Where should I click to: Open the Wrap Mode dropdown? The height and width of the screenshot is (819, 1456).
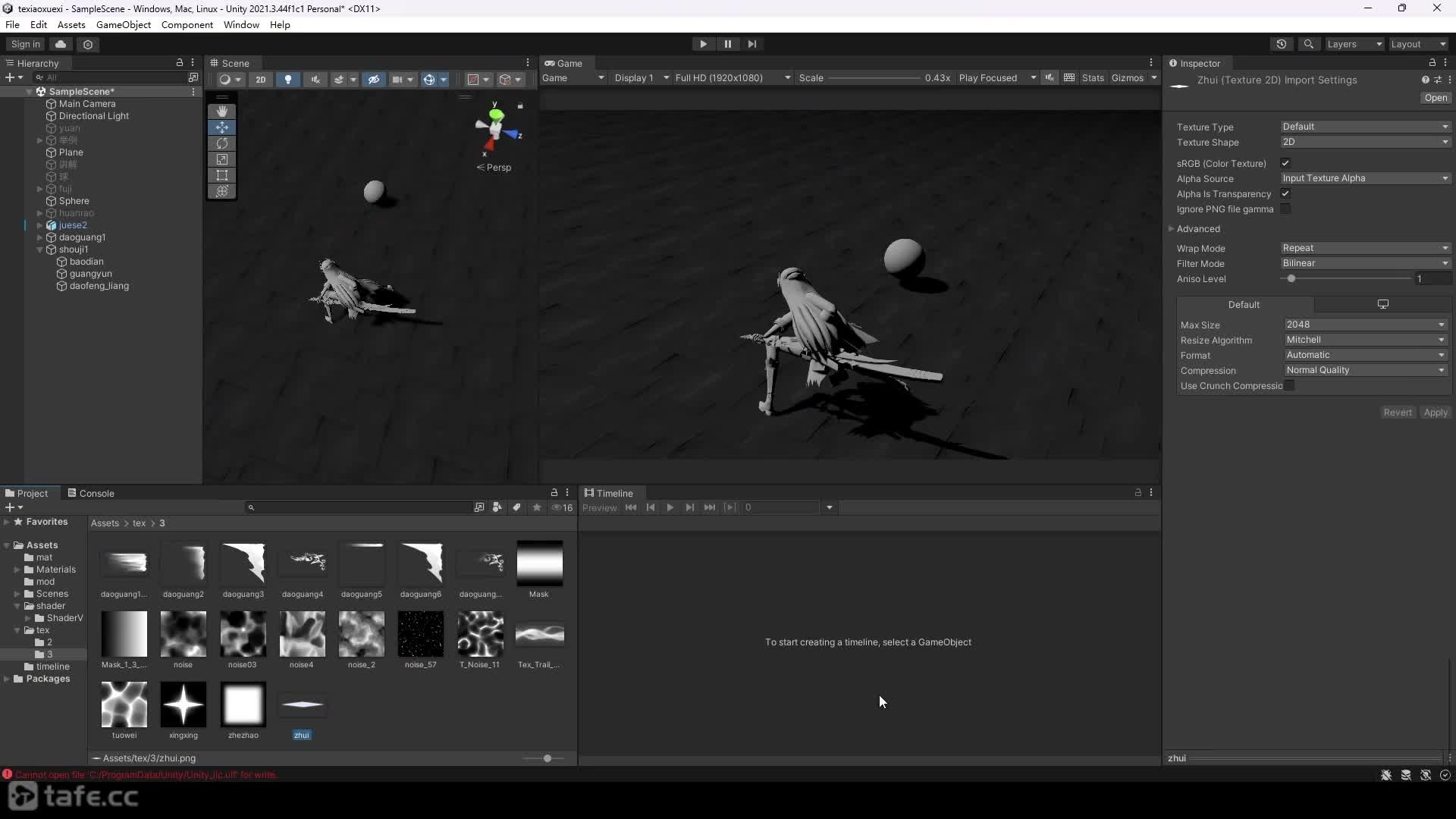(1365, 248)
